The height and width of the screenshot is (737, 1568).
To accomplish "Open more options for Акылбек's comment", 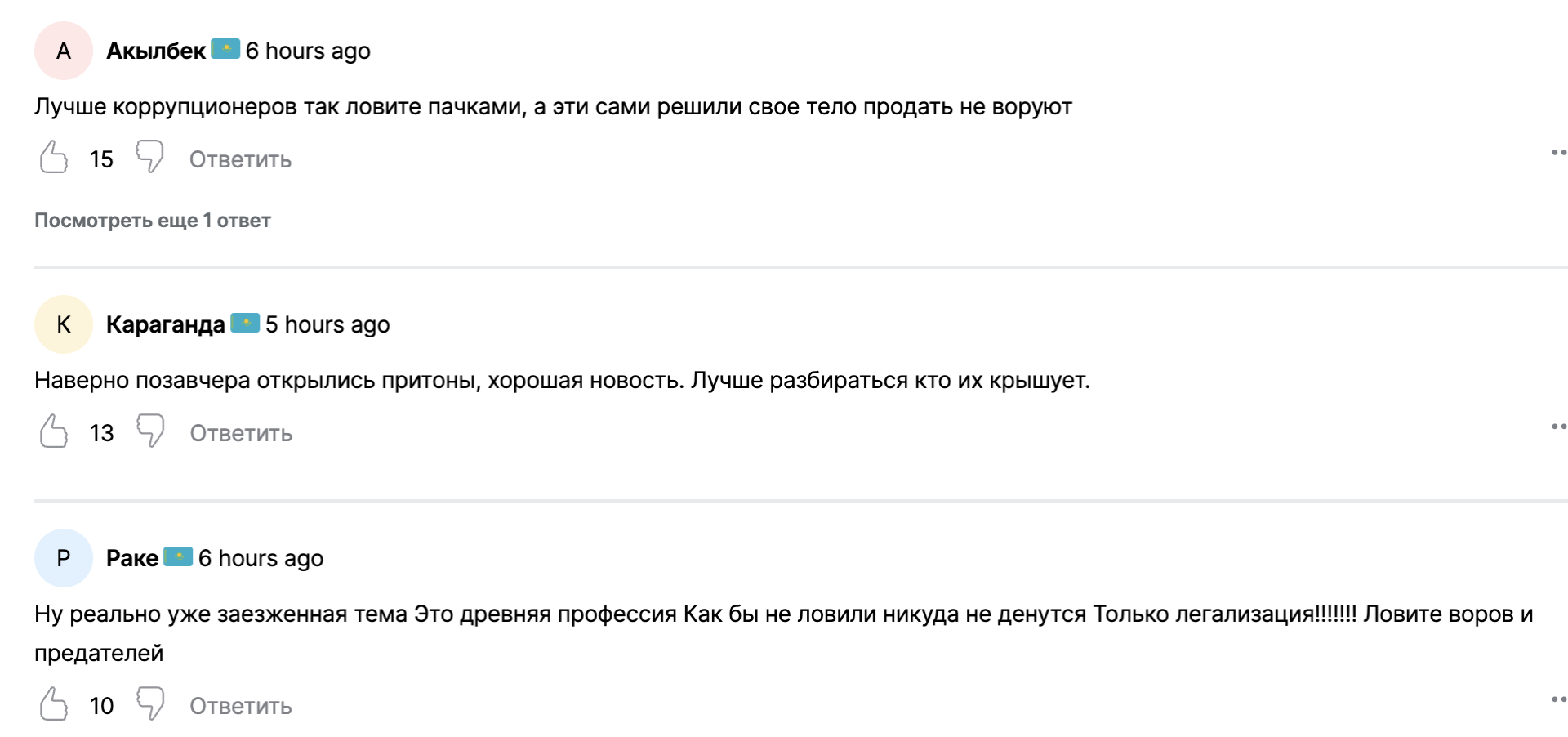I will click(x=1558, y=153).
